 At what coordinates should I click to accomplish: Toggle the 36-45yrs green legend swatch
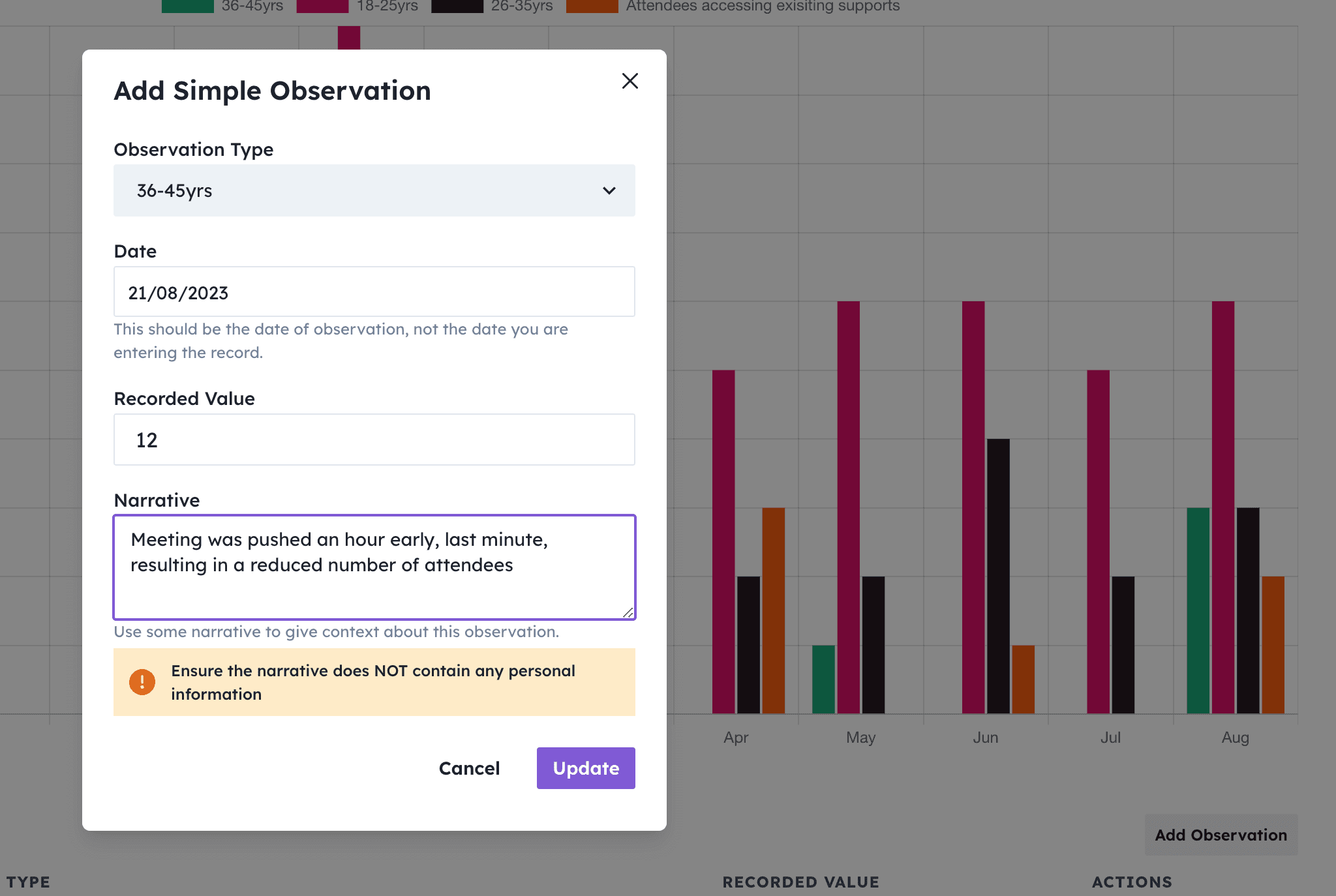click(188, 6)
